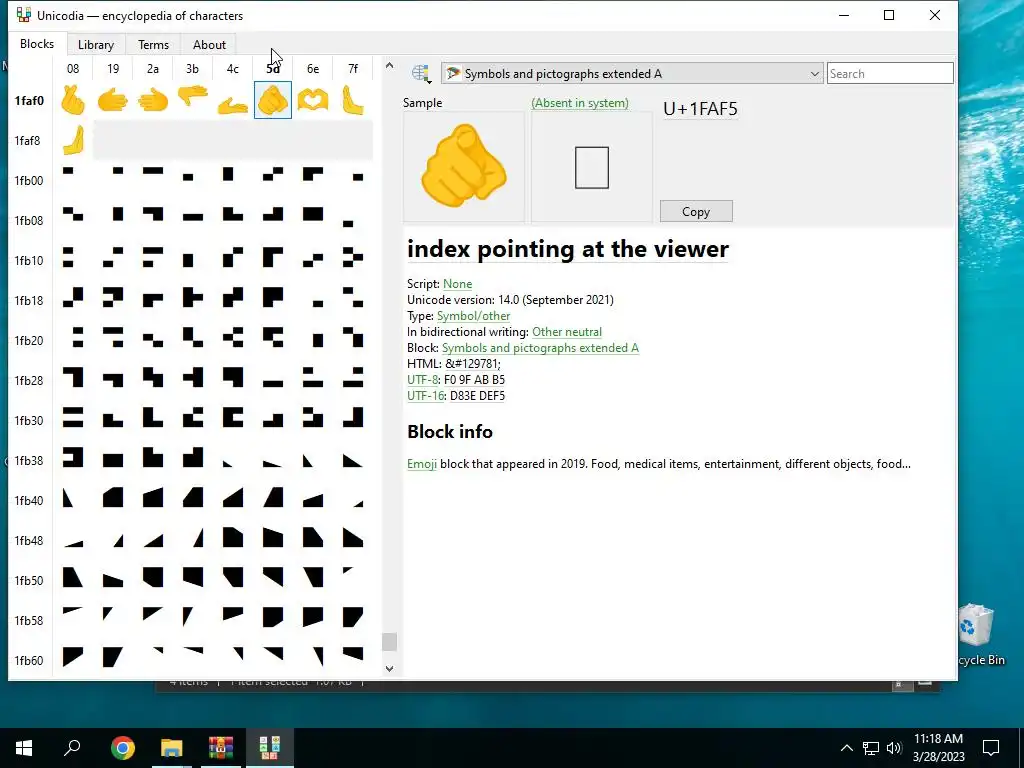The width and height of the screenshot is (1024, 768).
Task: Select glyph in column 4c of row 1fb20
Action: point(232,340)
